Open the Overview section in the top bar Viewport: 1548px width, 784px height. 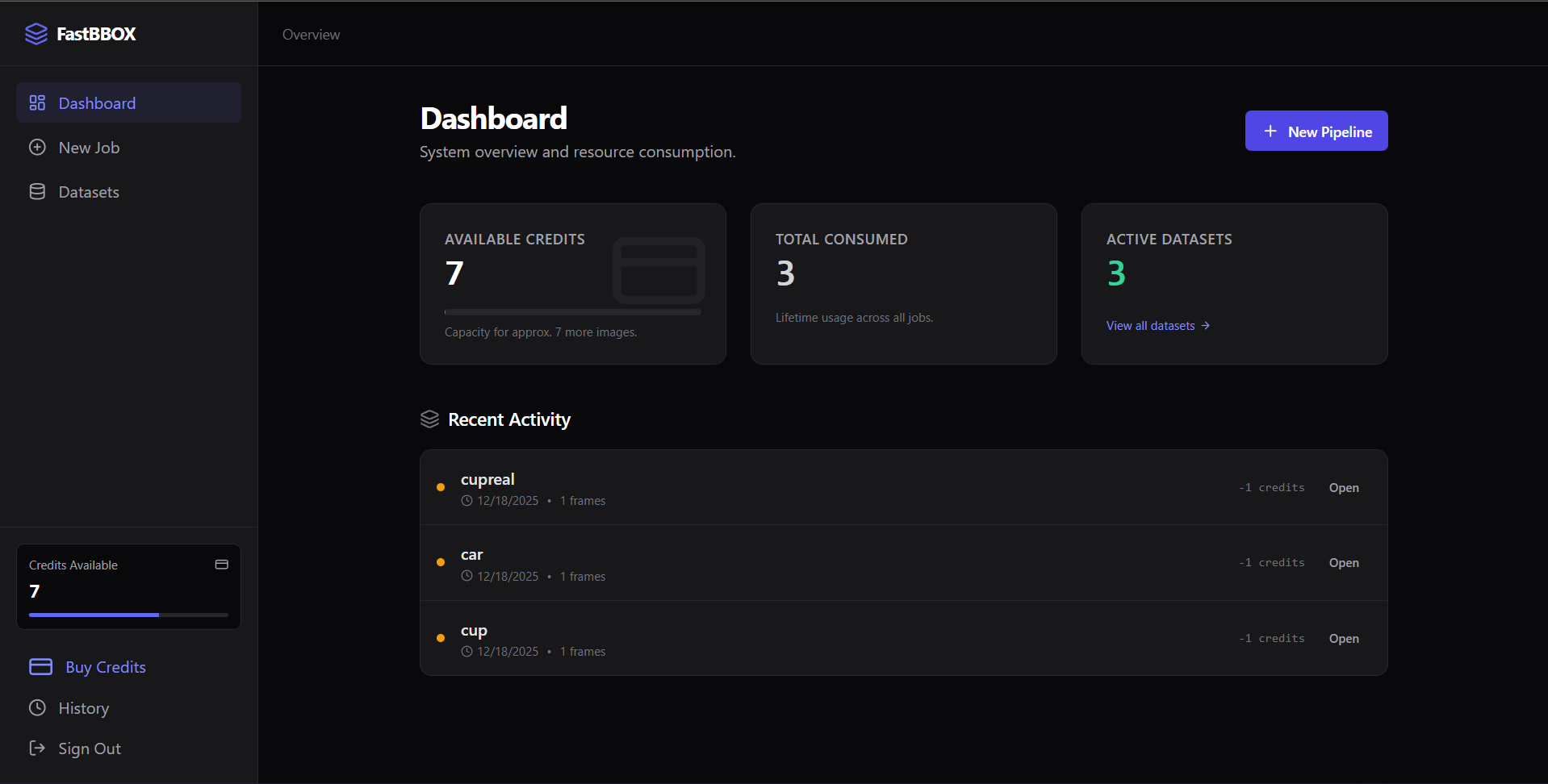coord(311,34)
